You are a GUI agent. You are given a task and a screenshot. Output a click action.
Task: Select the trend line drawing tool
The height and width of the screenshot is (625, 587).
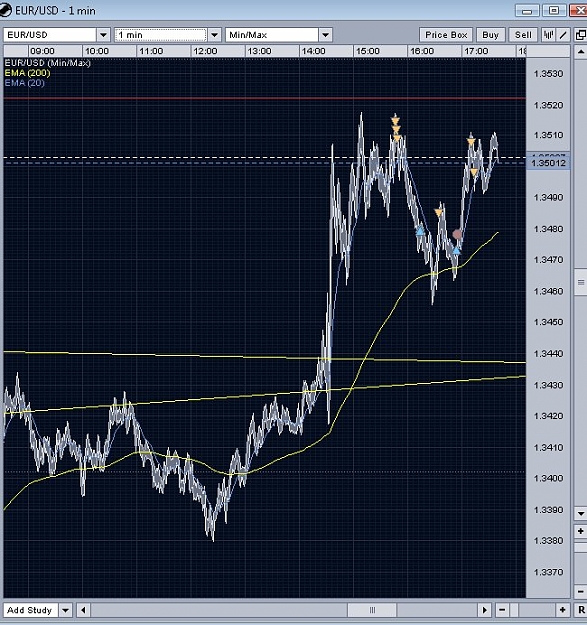[563, 35]
